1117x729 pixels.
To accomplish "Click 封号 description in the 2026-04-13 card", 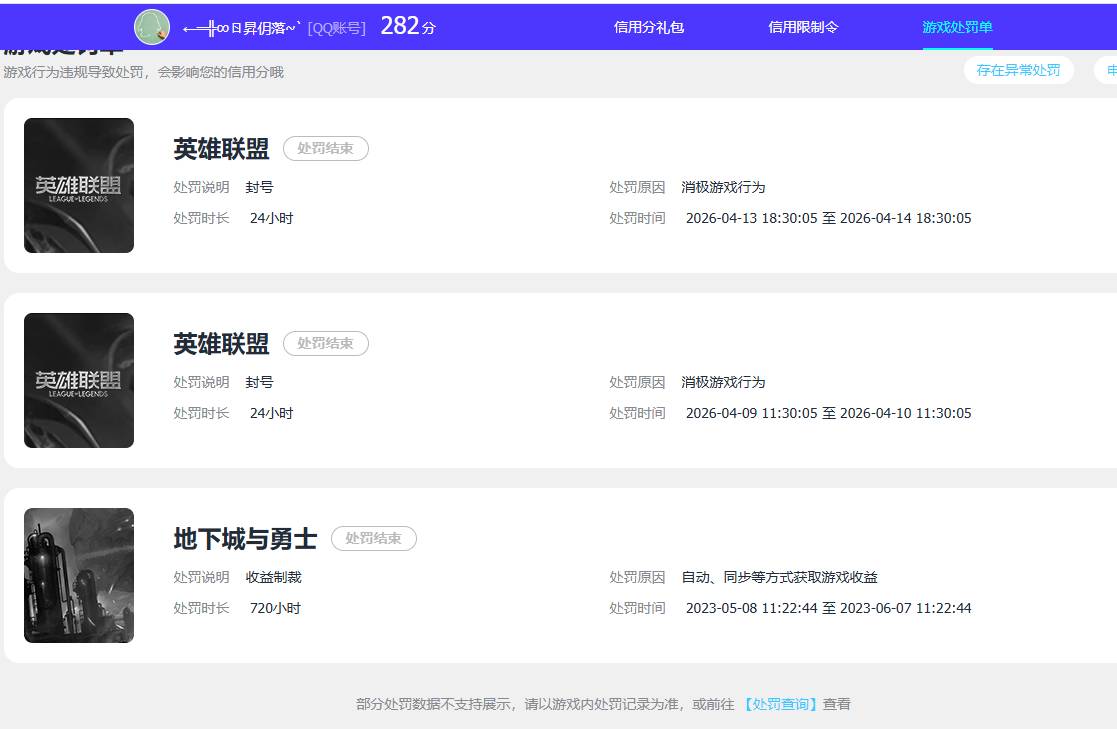I will (259, 187).
